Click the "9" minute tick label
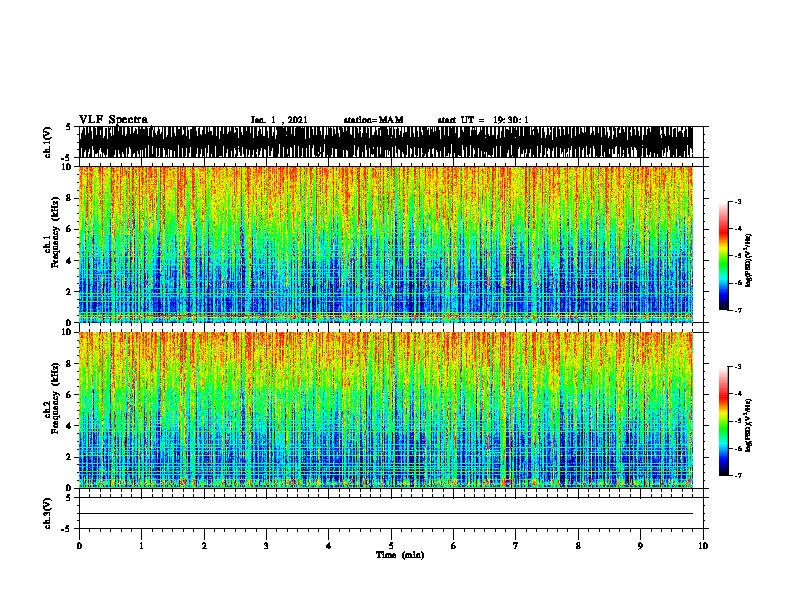The image size is (792, 612). (x=640, y=546)
